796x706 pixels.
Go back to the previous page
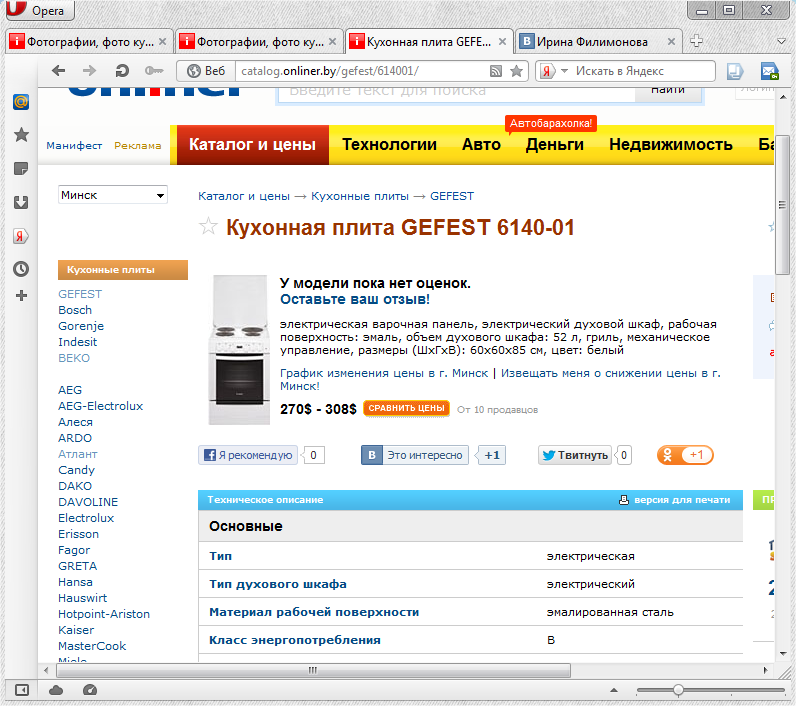[x=58, y=71]
